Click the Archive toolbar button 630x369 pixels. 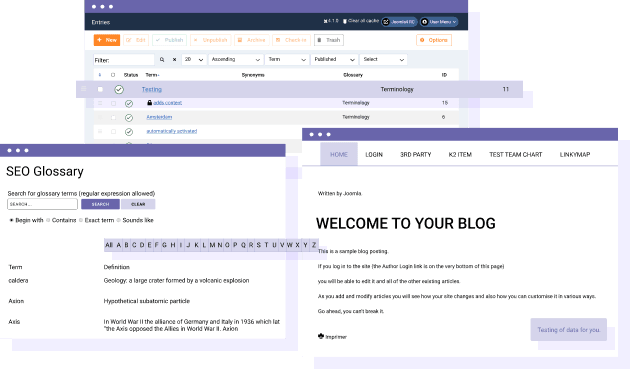(252, 40)
